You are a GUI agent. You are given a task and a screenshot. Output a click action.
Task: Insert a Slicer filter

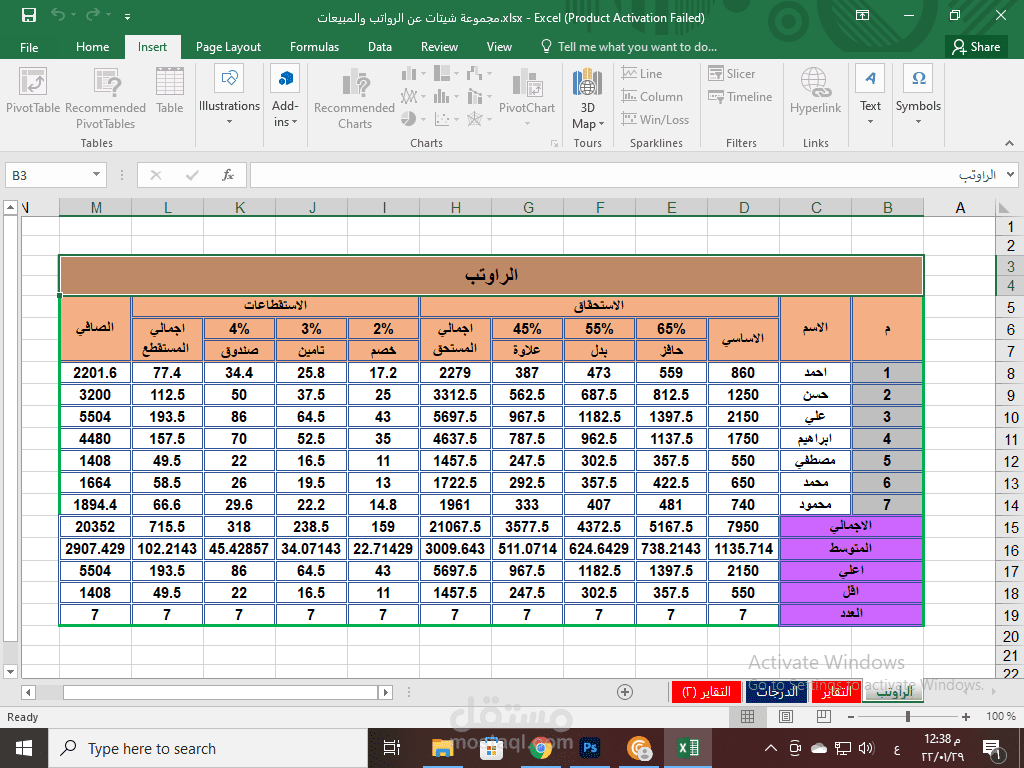[x=731, y=74]
